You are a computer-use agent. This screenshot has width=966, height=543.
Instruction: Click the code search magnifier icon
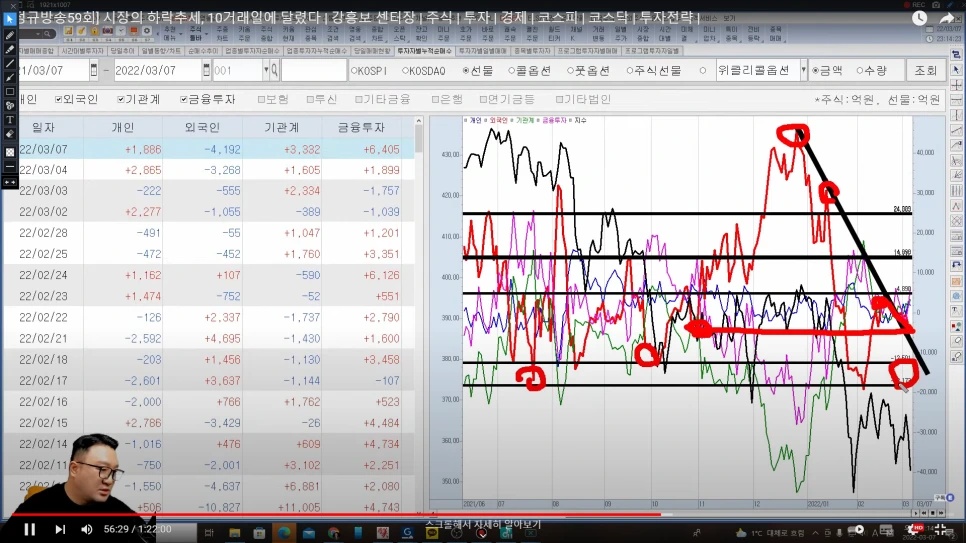tap(275, 70)
